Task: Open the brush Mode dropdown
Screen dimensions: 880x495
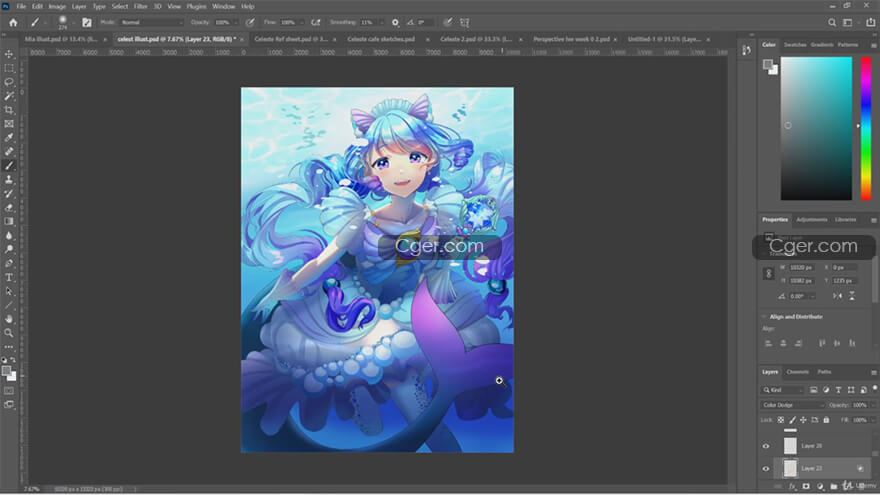Action: point(153,22)
